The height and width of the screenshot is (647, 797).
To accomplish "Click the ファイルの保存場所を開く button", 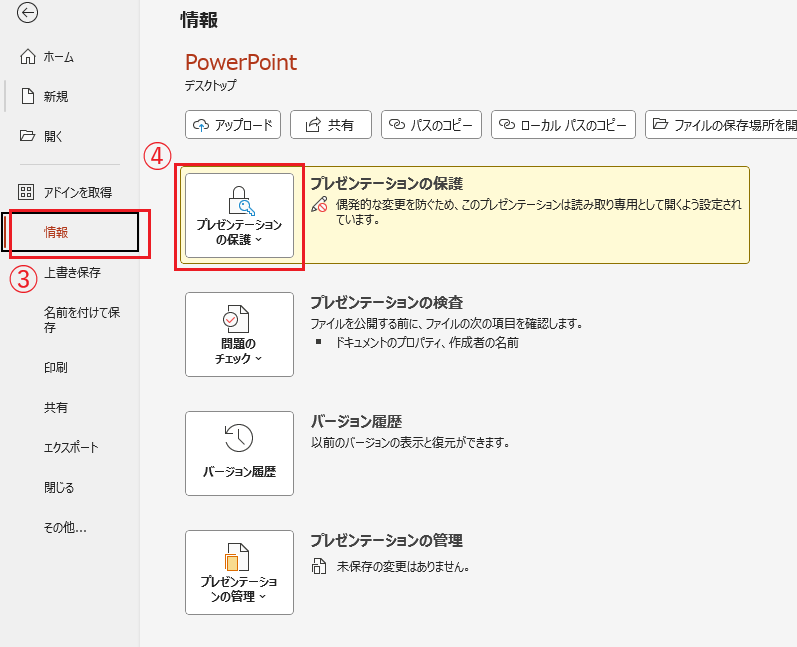I will click(x=721, y=125).
